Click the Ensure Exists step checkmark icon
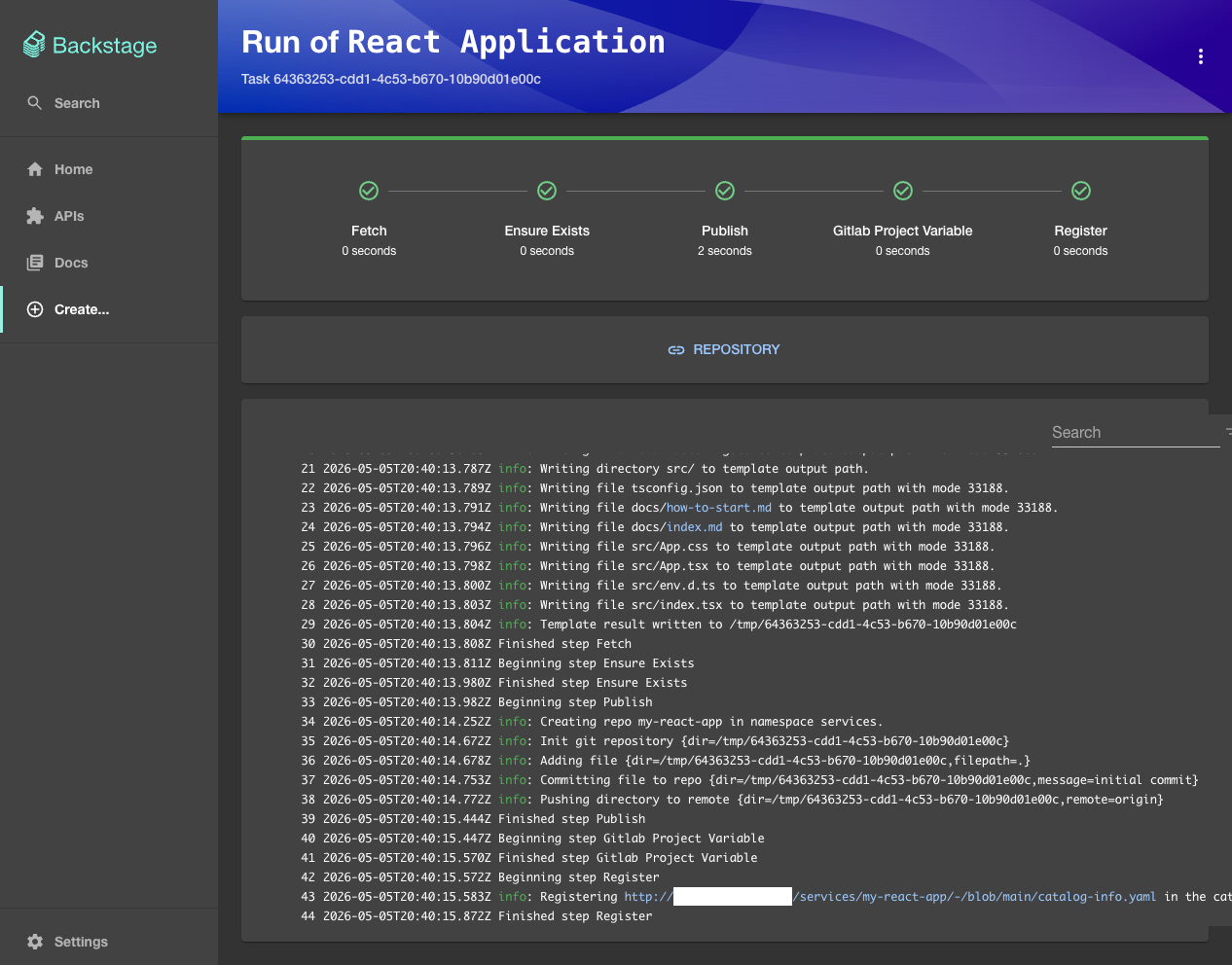This screenshot has height=965, width=1232. [x=547, y=191]
